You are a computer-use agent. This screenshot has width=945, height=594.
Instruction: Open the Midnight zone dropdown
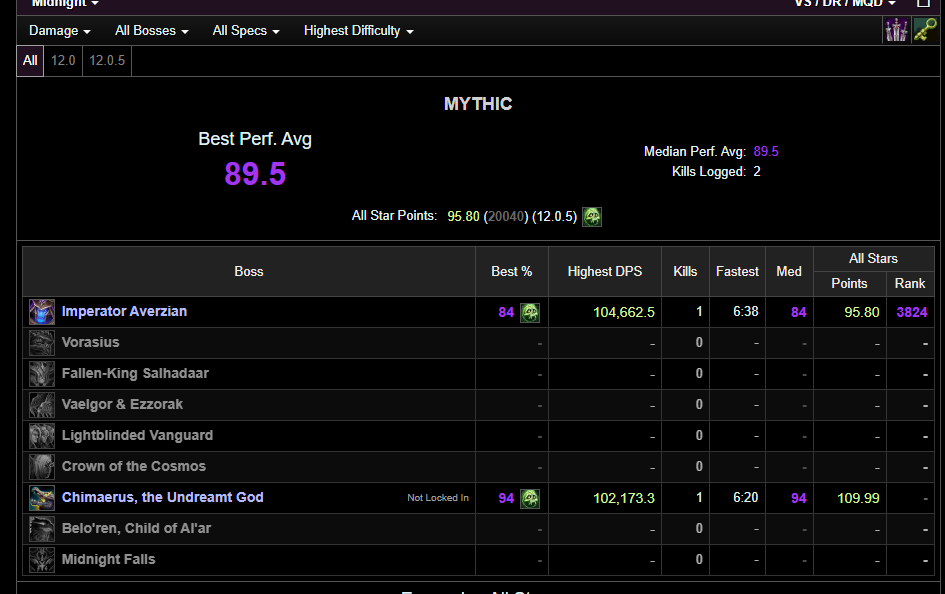tap(65, 4)
